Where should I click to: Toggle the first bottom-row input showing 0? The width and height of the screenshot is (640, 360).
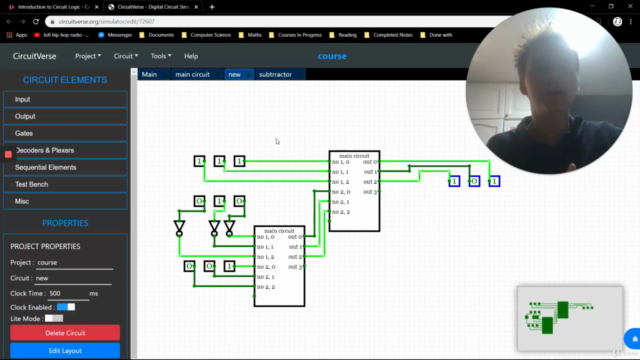click(x=189, y=266)
